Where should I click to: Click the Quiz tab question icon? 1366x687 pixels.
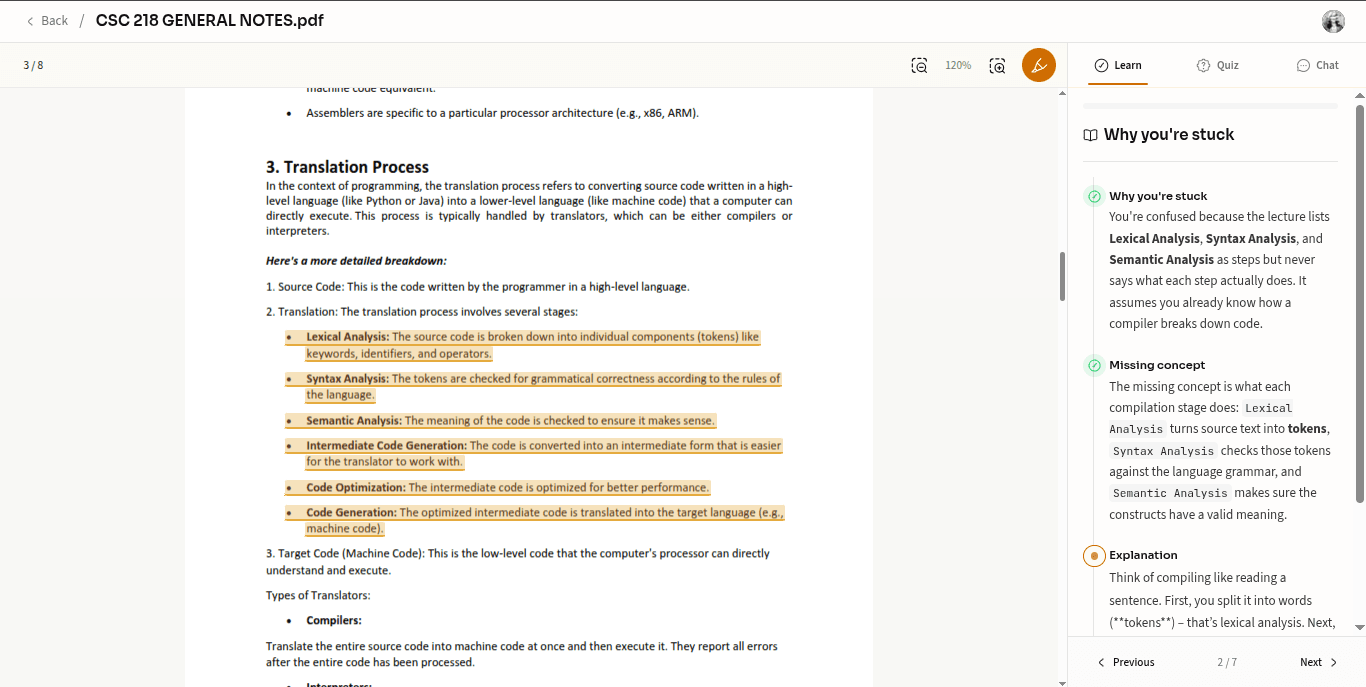(1203, 65)
